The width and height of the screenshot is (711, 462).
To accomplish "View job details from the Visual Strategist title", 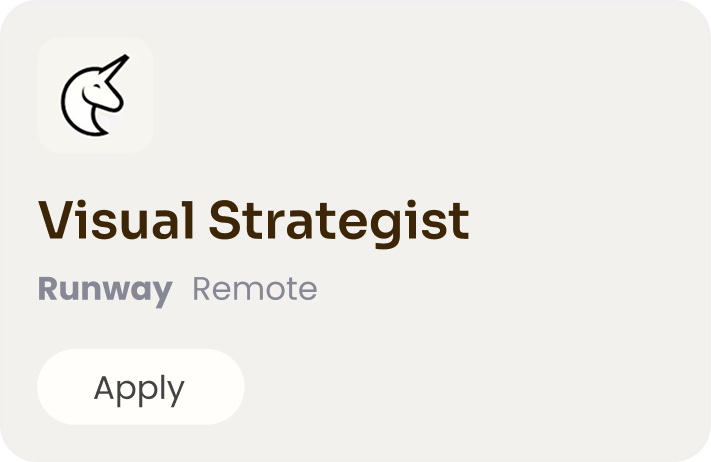I will pyautogui.click(x=253, y=220).
